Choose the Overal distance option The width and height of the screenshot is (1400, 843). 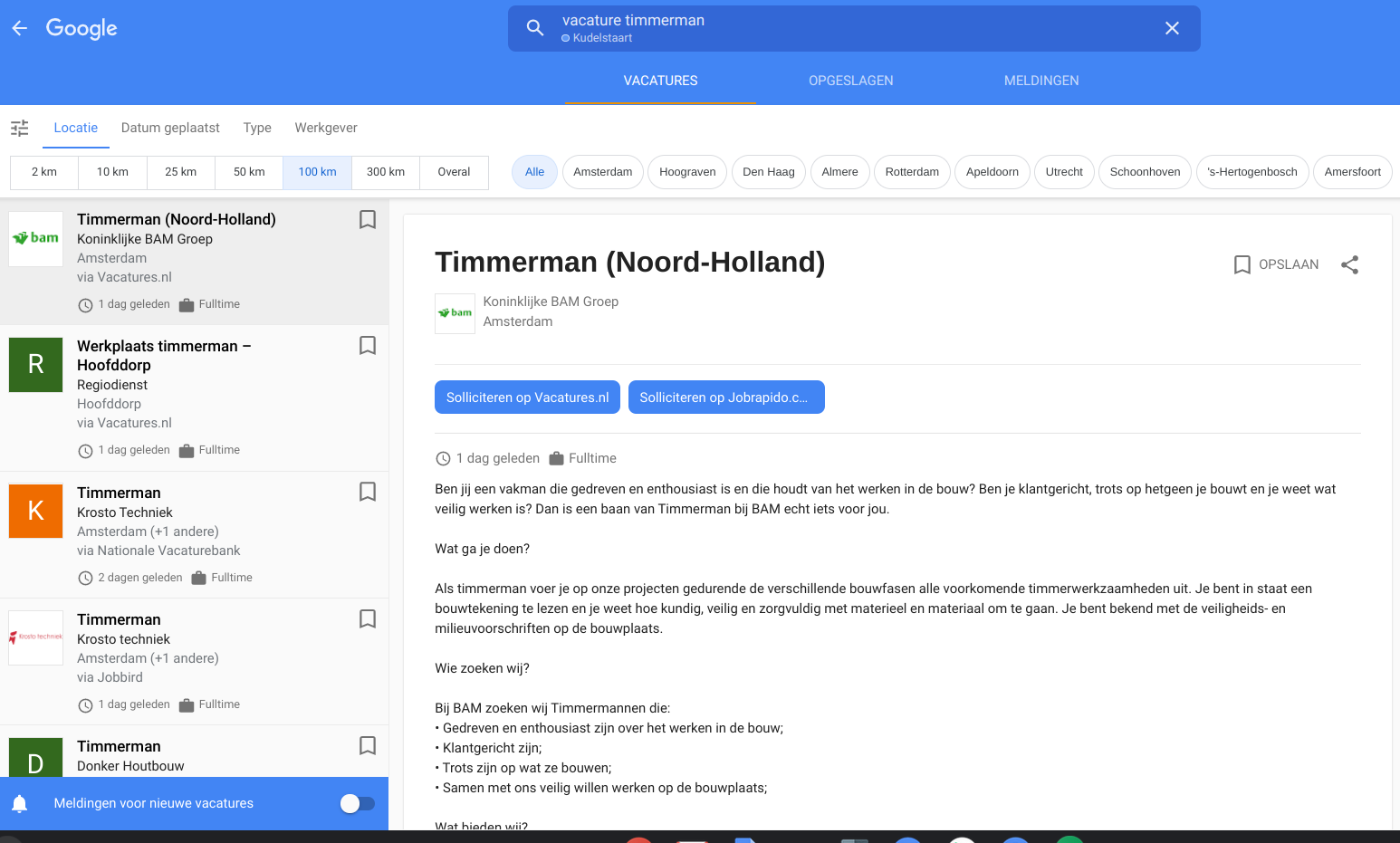(x=454, y=172)
